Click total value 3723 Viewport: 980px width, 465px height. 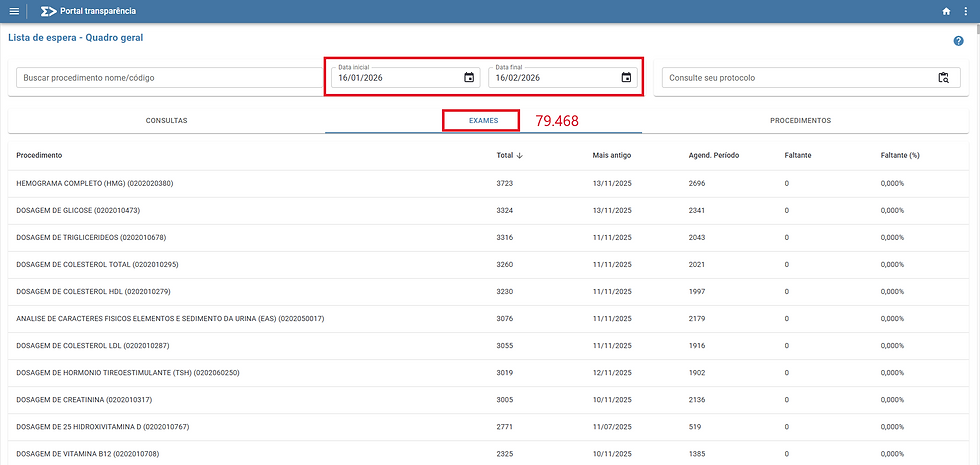(504, 184)
